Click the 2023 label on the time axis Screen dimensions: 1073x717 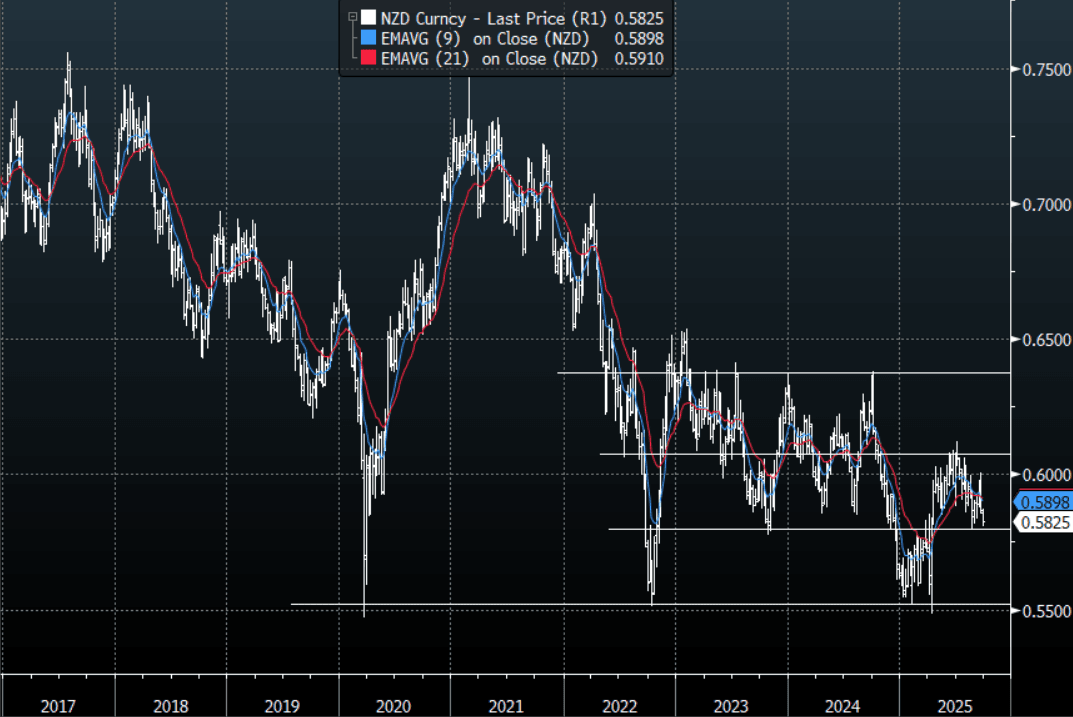731,706
